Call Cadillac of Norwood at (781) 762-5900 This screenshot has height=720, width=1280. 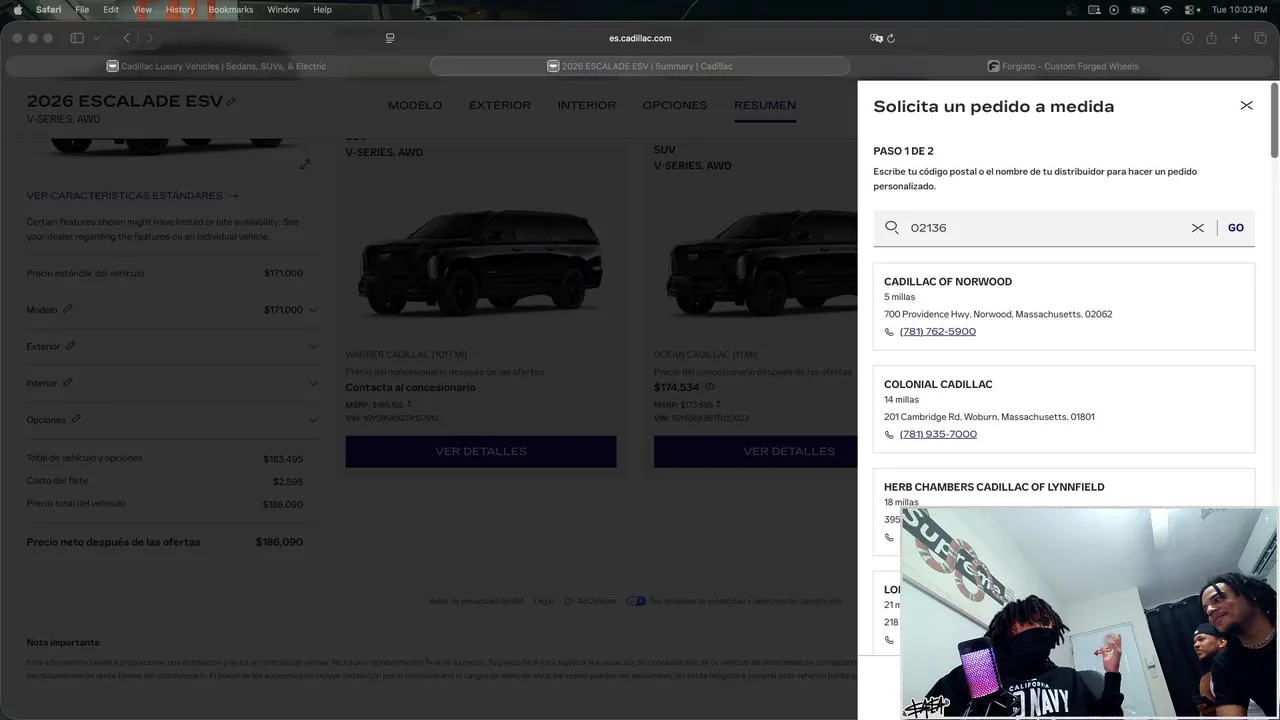click(937, 332)
